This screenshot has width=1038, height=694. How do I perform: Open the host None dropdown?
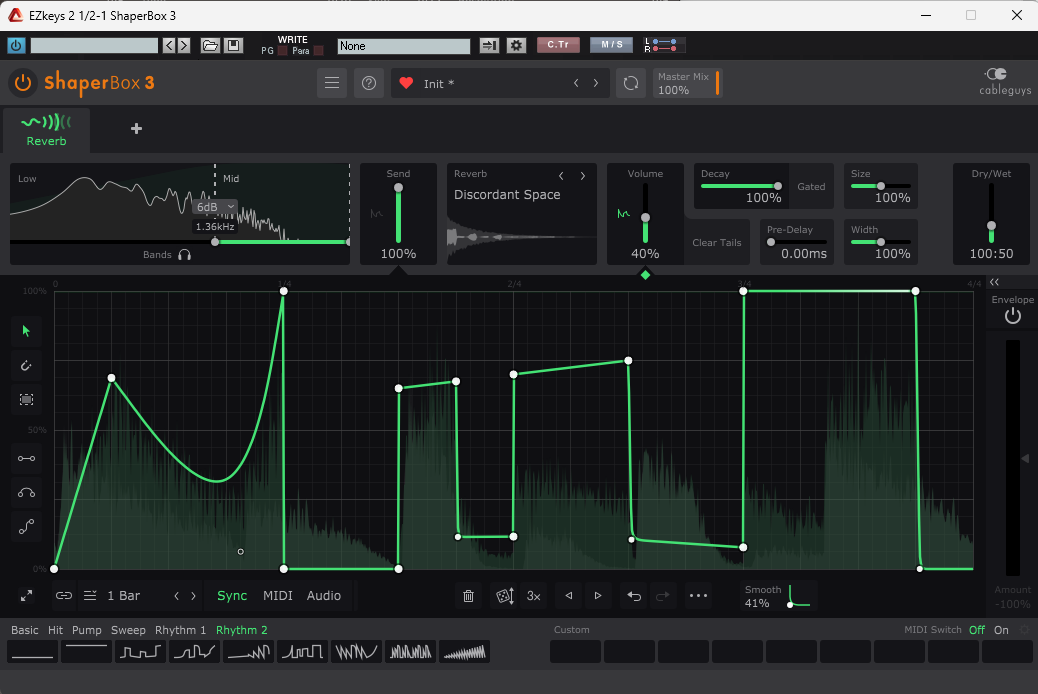[x=404, y=46]
